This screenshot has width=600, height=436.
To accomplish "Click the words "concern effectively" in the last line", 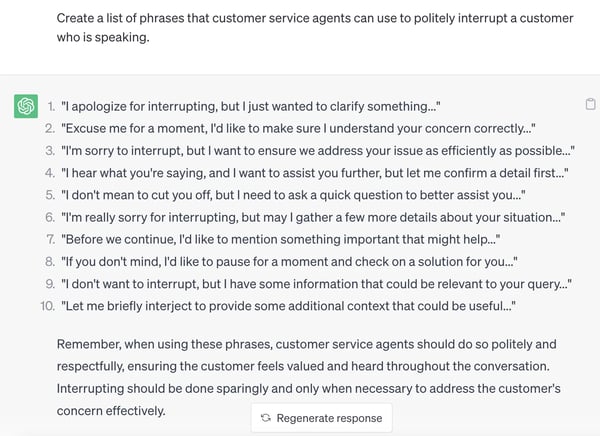I will (110, 411).
